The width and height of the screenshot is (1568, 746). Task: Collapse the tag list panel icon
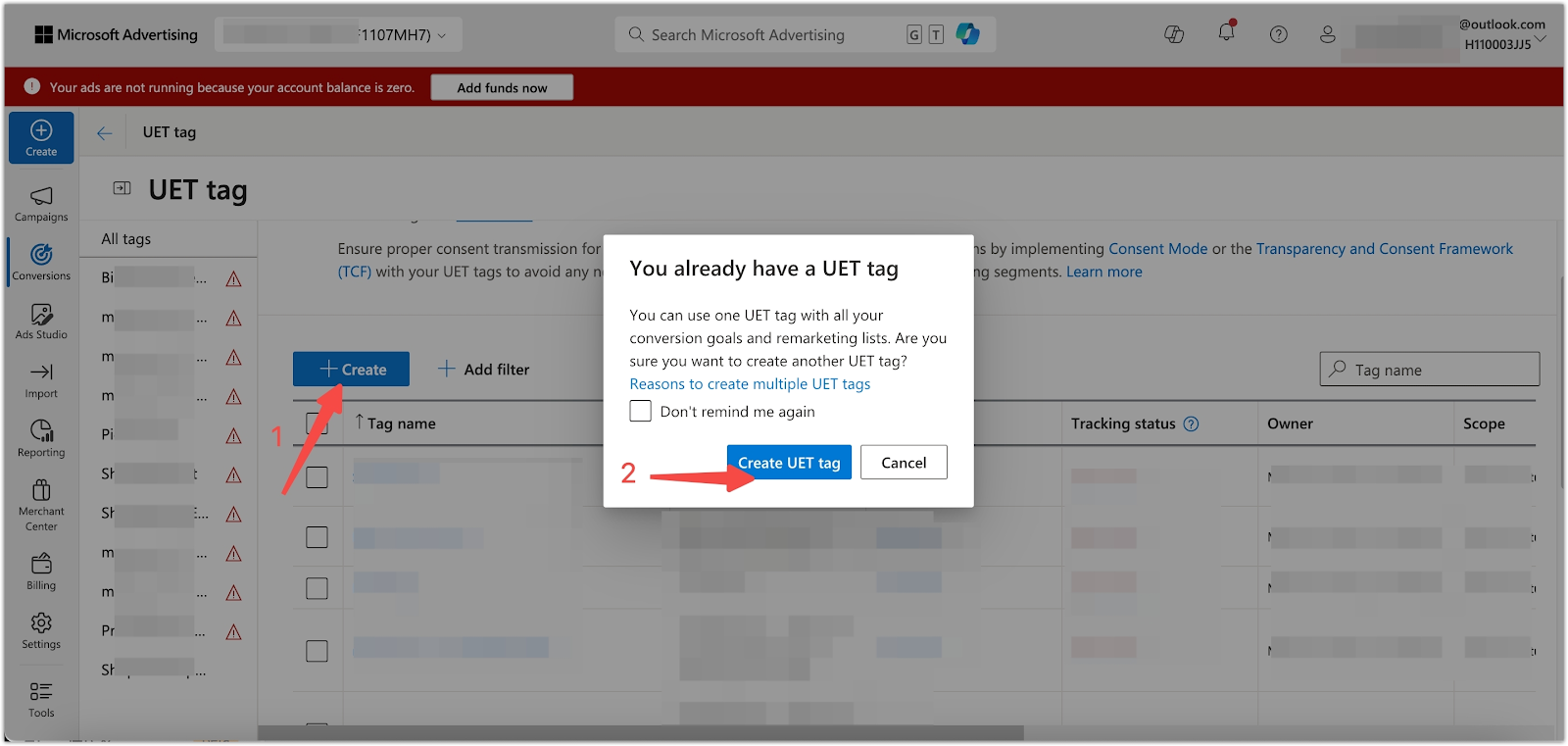122,188
